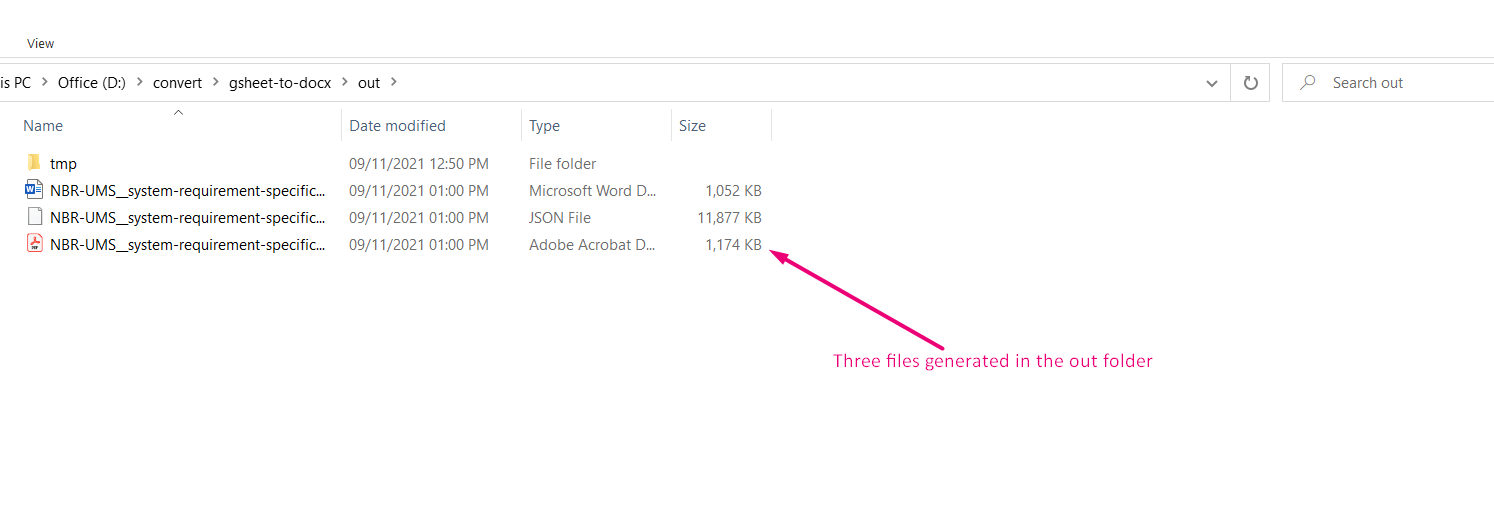Open address bar history dropdown
Image resolution: width=1494 pixels, height=514 pixels.
1213,83
